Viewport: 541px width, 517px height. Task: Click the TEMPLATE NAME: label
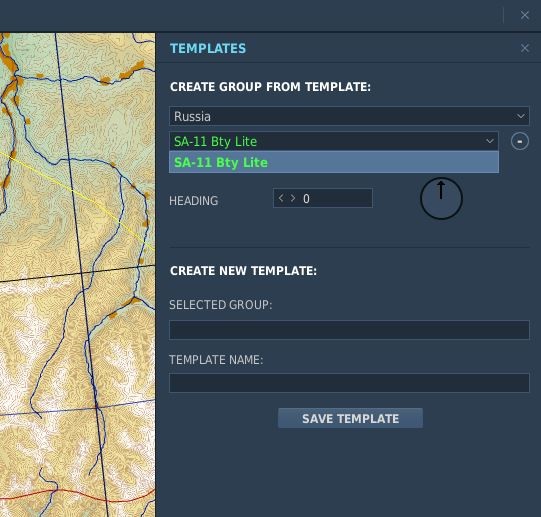(216, 360)
